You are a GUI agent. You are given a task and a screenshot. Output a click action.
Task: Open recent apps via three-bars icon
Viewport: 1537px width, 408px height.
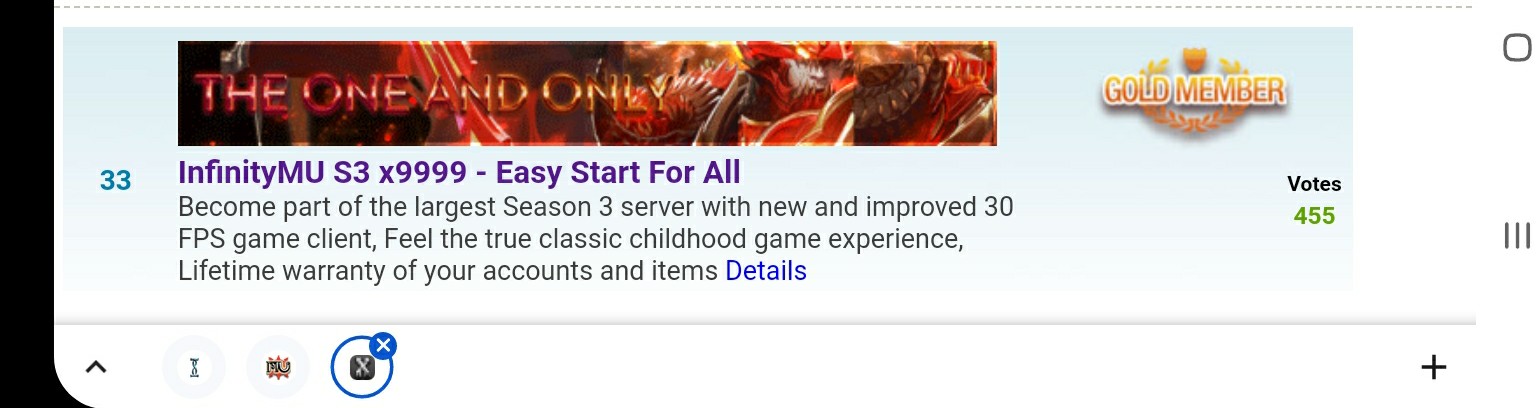point(1517,236)
